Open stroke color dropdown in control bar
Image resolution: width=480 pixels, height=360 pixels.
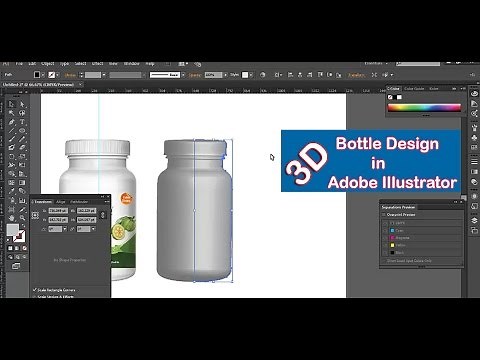pos(57,75)
